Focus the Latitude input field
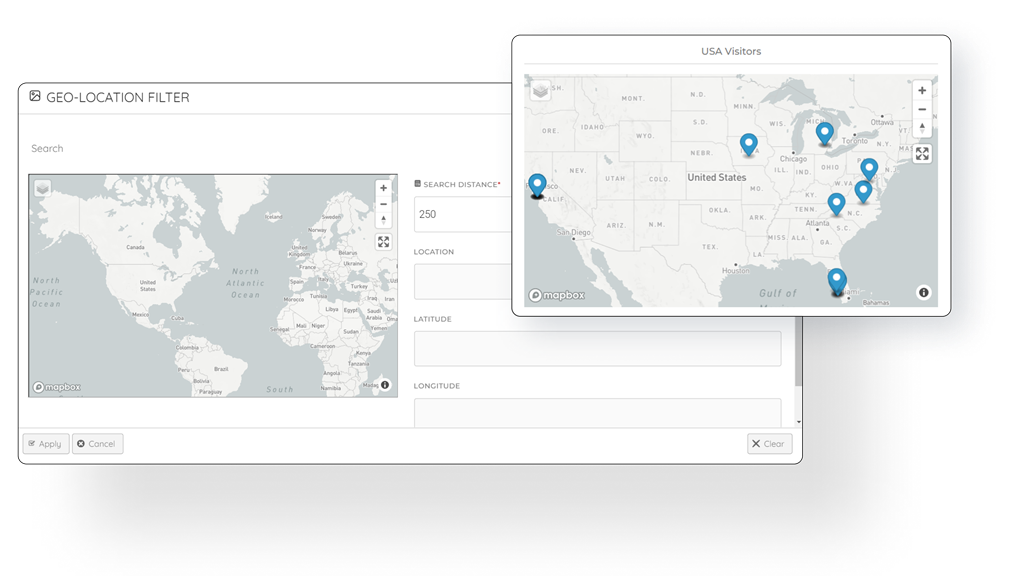Image resolution: width=1024 pixels, height=576 pixels. point(597,349)
